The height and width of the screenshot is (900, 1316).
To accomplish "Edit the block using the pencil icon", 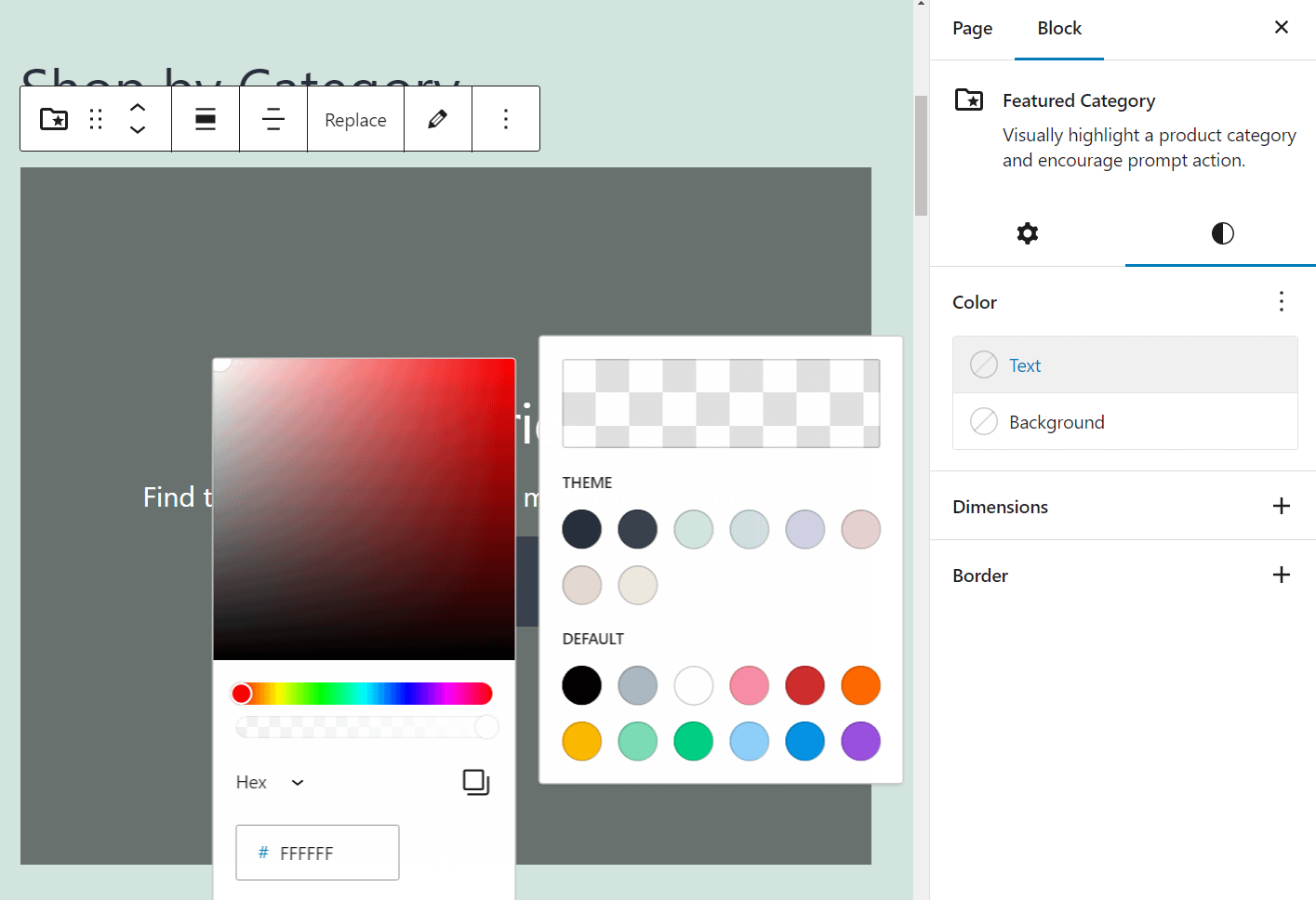I will [x=437, y=119].
